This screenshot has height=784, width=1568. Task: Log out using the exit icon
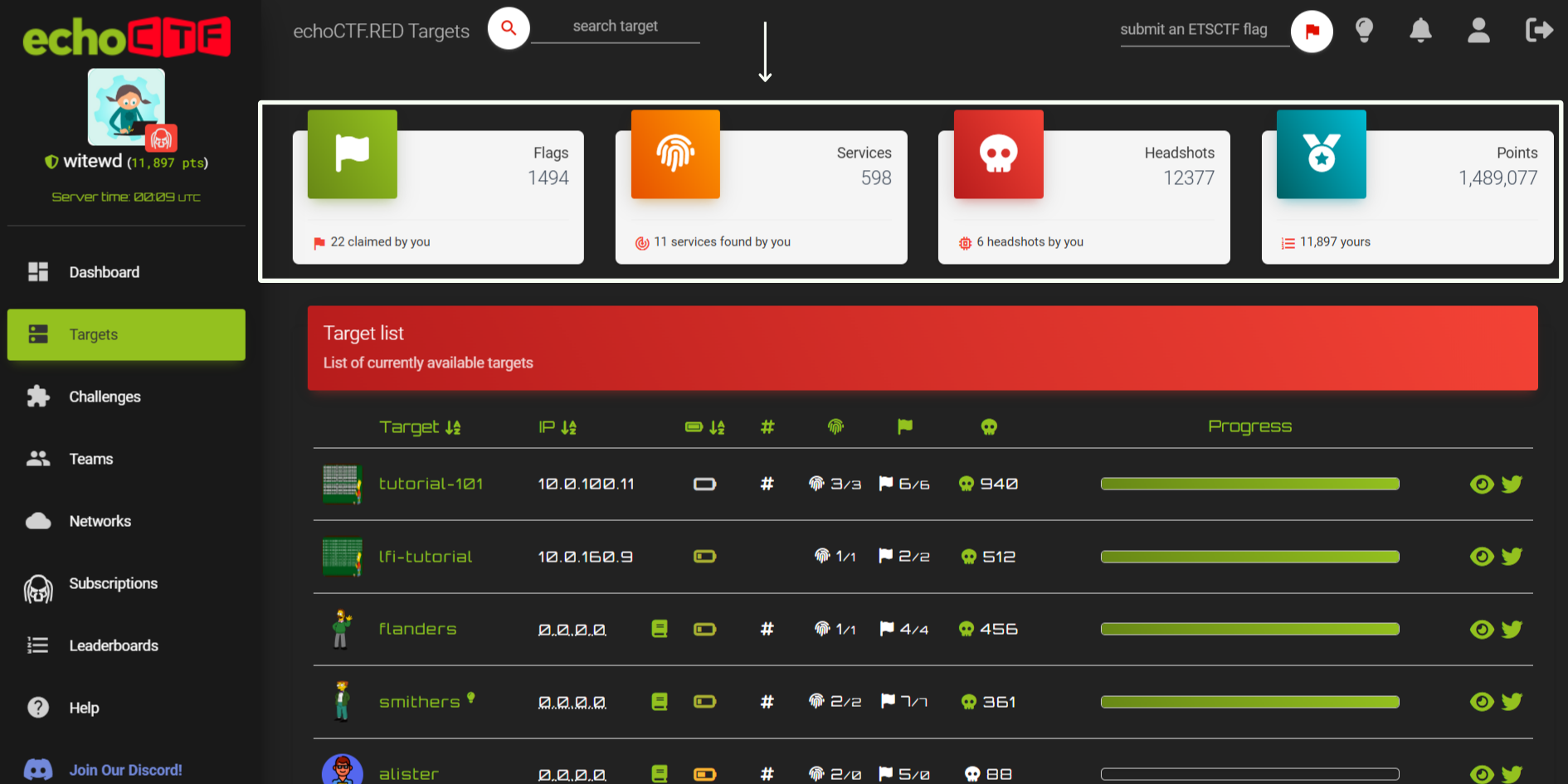pos(1538,31)
